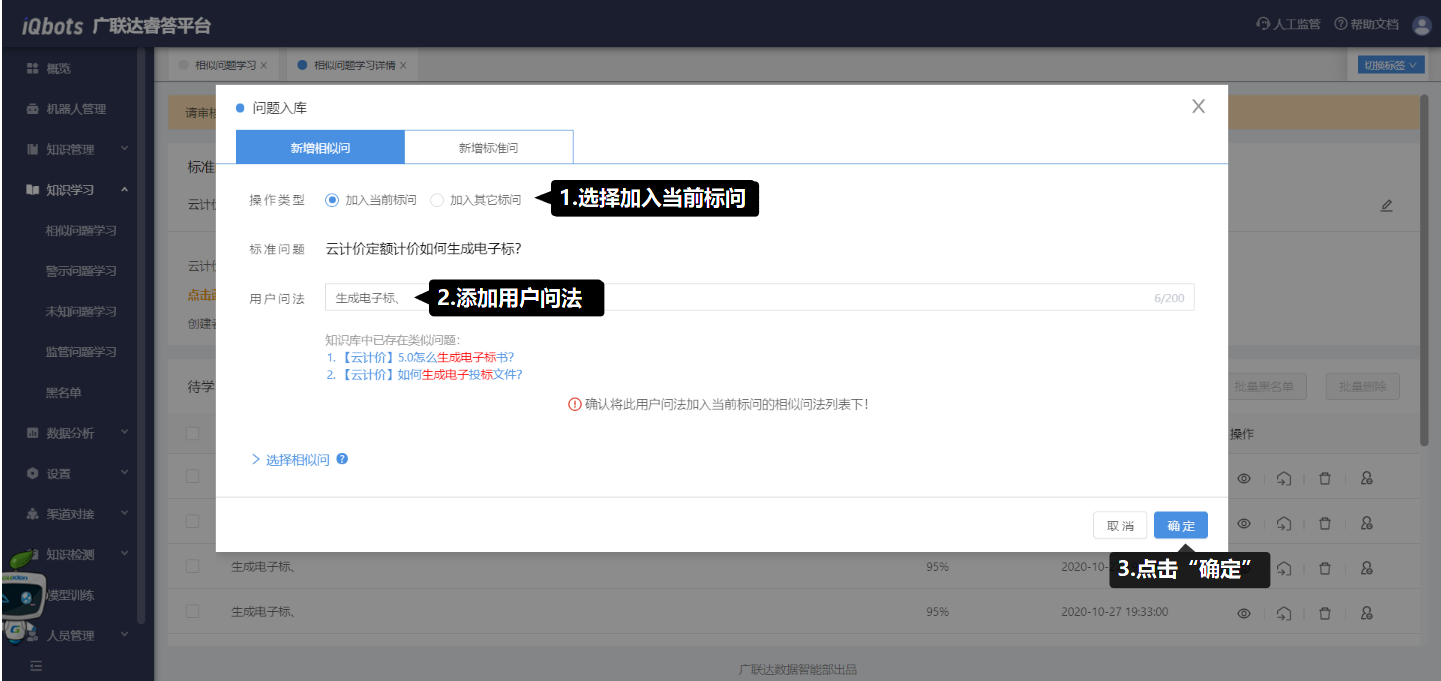Viewport: 1441px width, 681px height.
Task: Click the 人工监管 headset icon
Action: point(1263,25)
